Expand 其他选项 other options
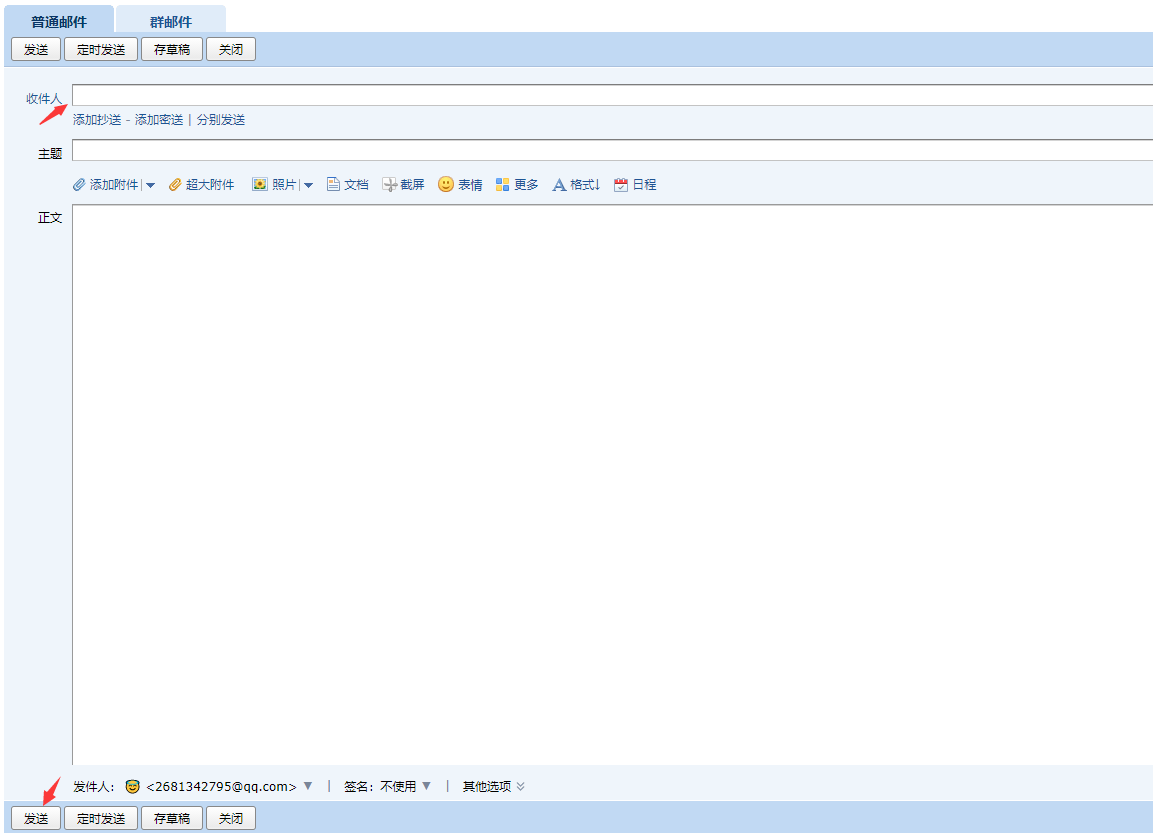The height and width of the screenshot is (833, 1153). pos(493,786)
